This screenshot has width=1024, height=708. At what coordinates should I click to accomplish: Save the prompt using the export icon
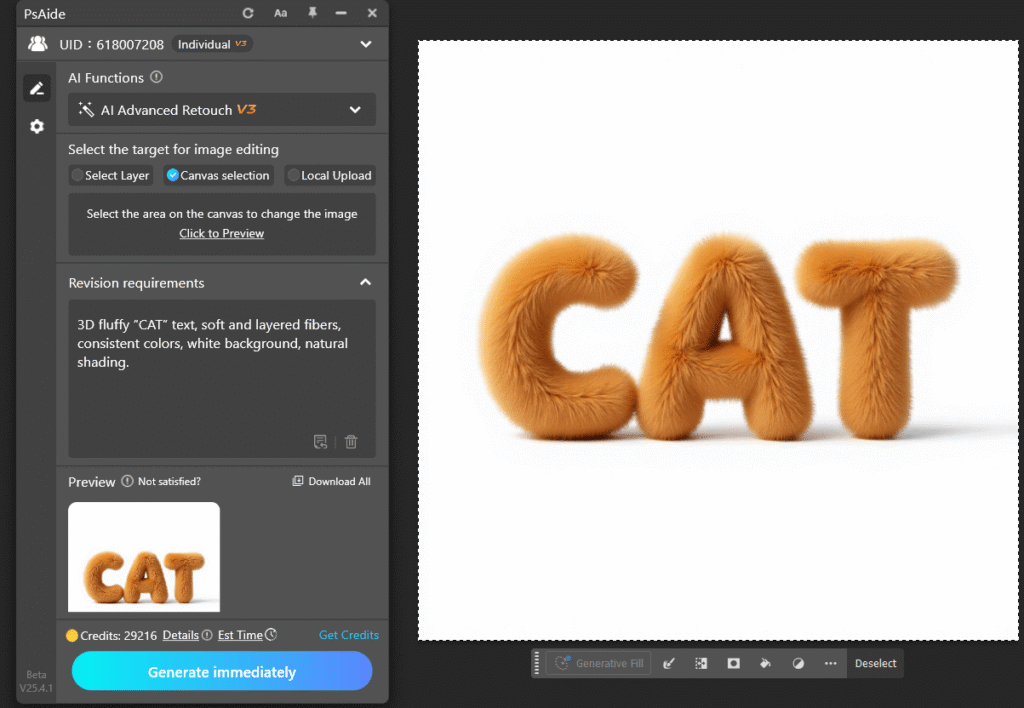(321, 441)
